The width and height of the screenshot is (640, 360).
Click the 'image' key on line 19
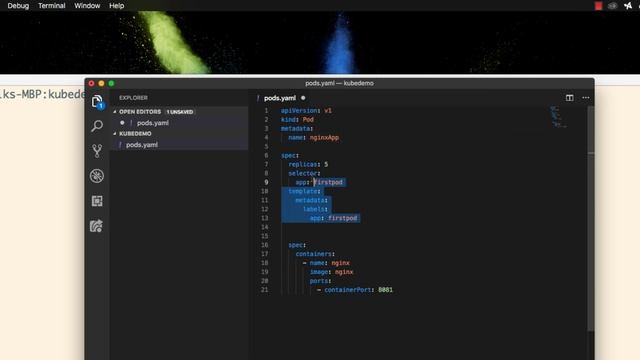pyautogui.click(x=319, y=272)
